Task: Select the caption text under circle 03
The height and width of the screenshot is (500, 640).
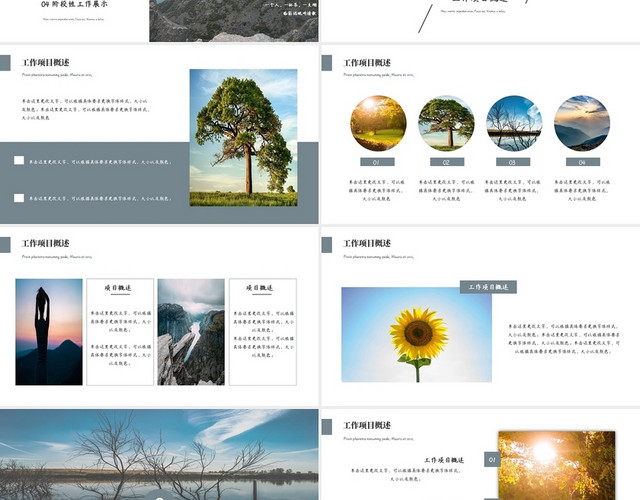Action: pyautogui.click(x=512, y=190)
